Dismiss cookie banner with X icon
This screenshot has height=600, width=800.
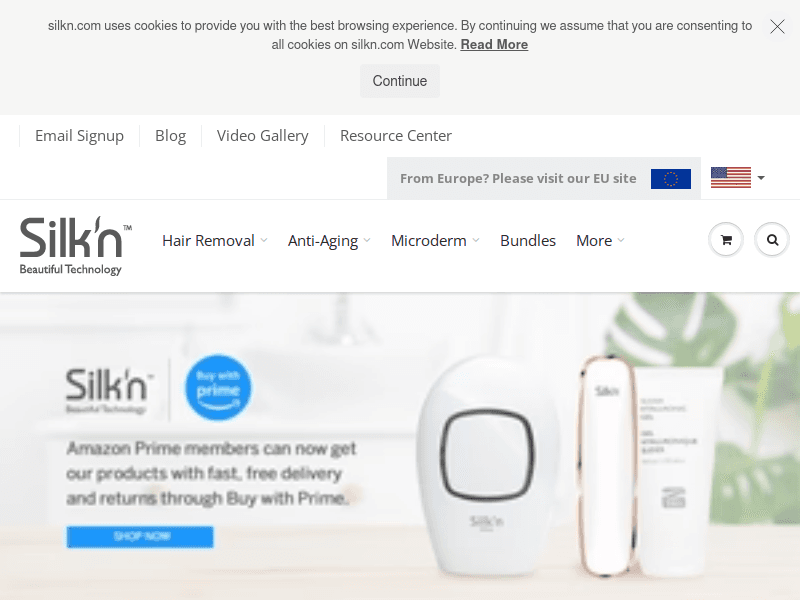(777, 27)
